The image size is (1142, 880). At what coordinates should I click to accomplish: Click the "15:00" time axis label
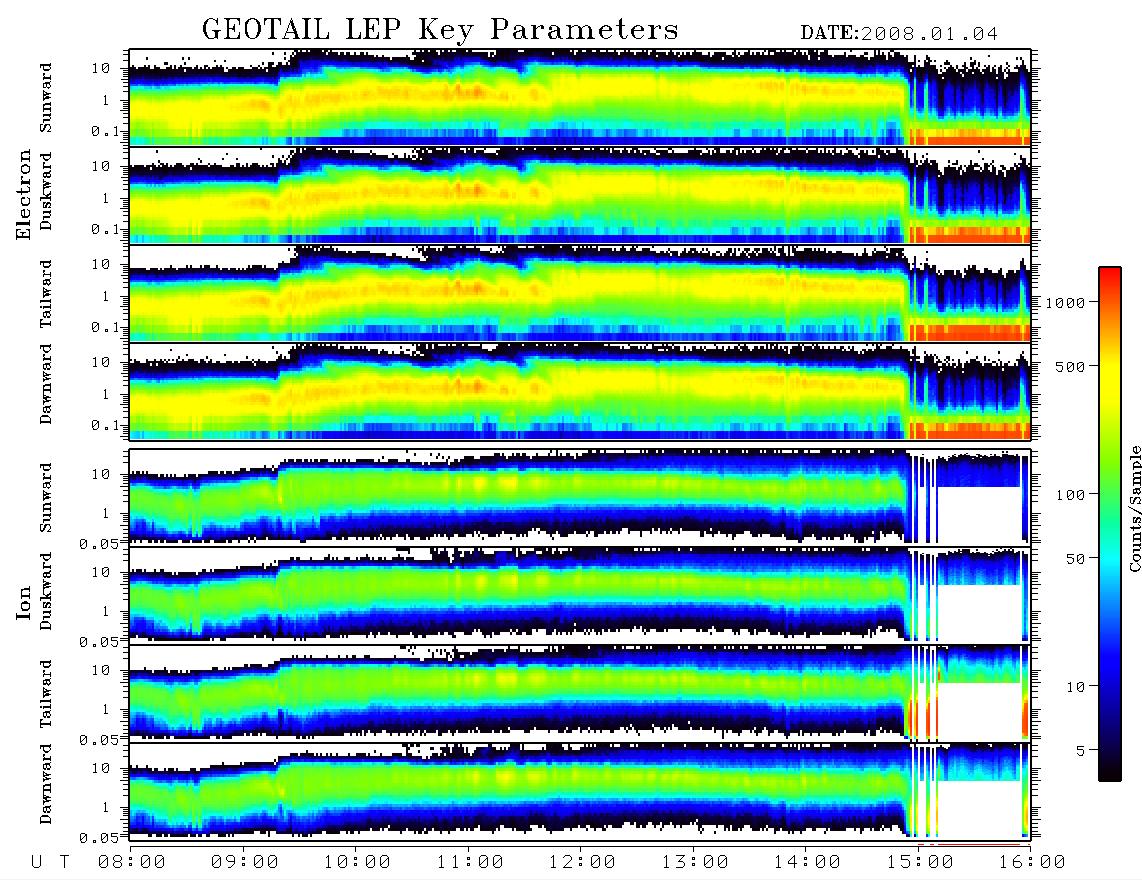tap(920, 863)
